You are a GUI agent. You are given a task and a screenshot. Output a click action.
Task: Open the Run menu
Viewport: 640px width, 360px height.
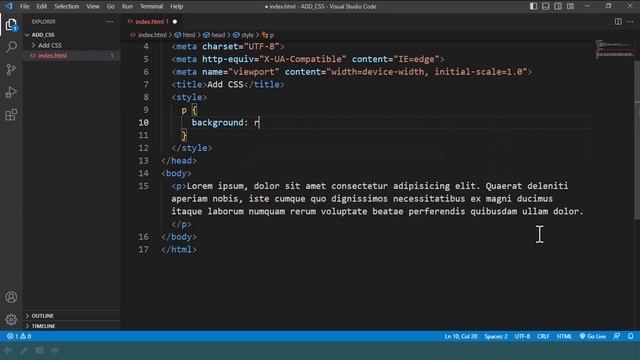pos(127,6)
